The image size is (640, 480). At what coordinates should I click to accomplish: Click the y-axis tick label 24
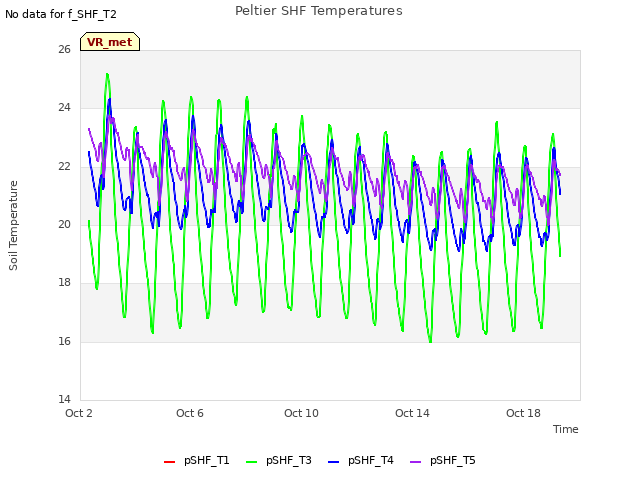click(x=64, y=108)
